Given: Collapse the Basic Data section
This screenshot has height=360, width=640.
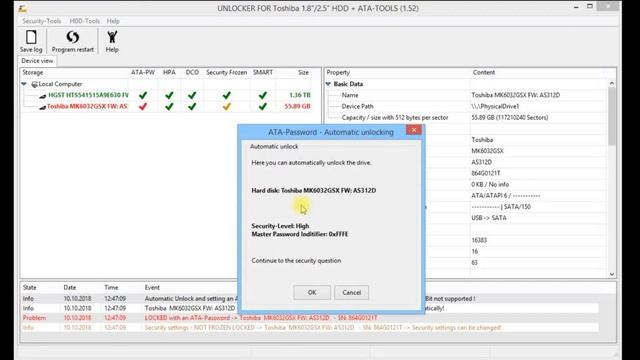Looking at the screenshot, I should 328,84.
